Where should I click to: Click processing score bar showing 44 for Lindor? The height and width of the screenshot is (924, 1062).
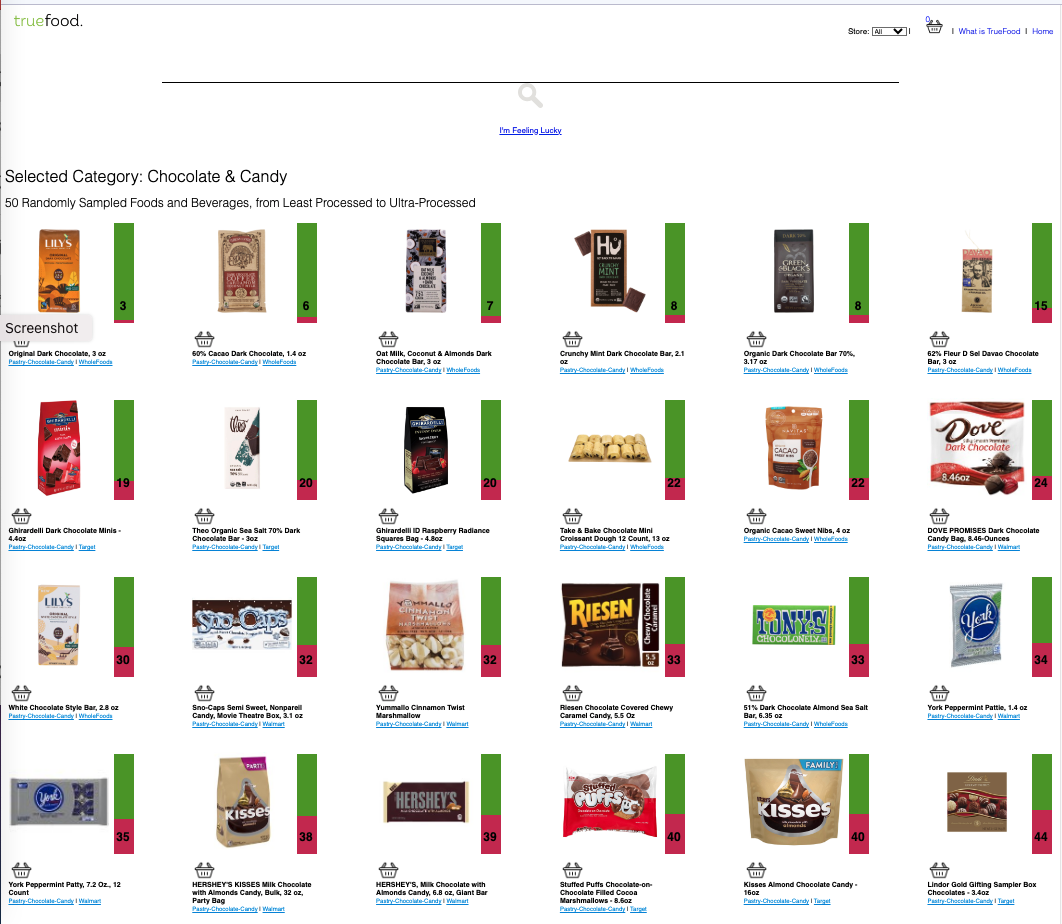1042,803
